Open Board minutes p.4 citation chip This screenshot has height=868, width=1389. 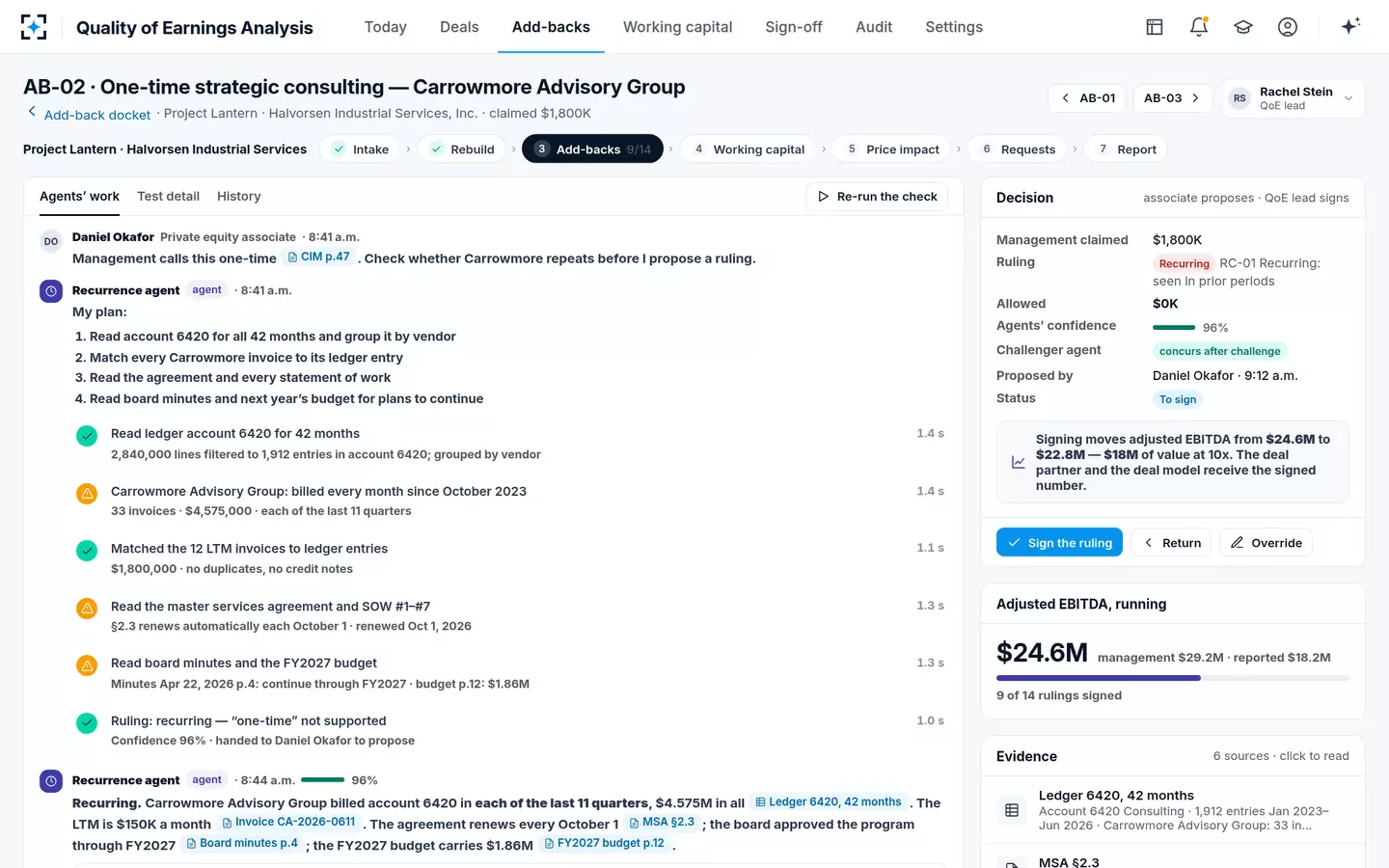pyautogui.click(x=242, y=844)
